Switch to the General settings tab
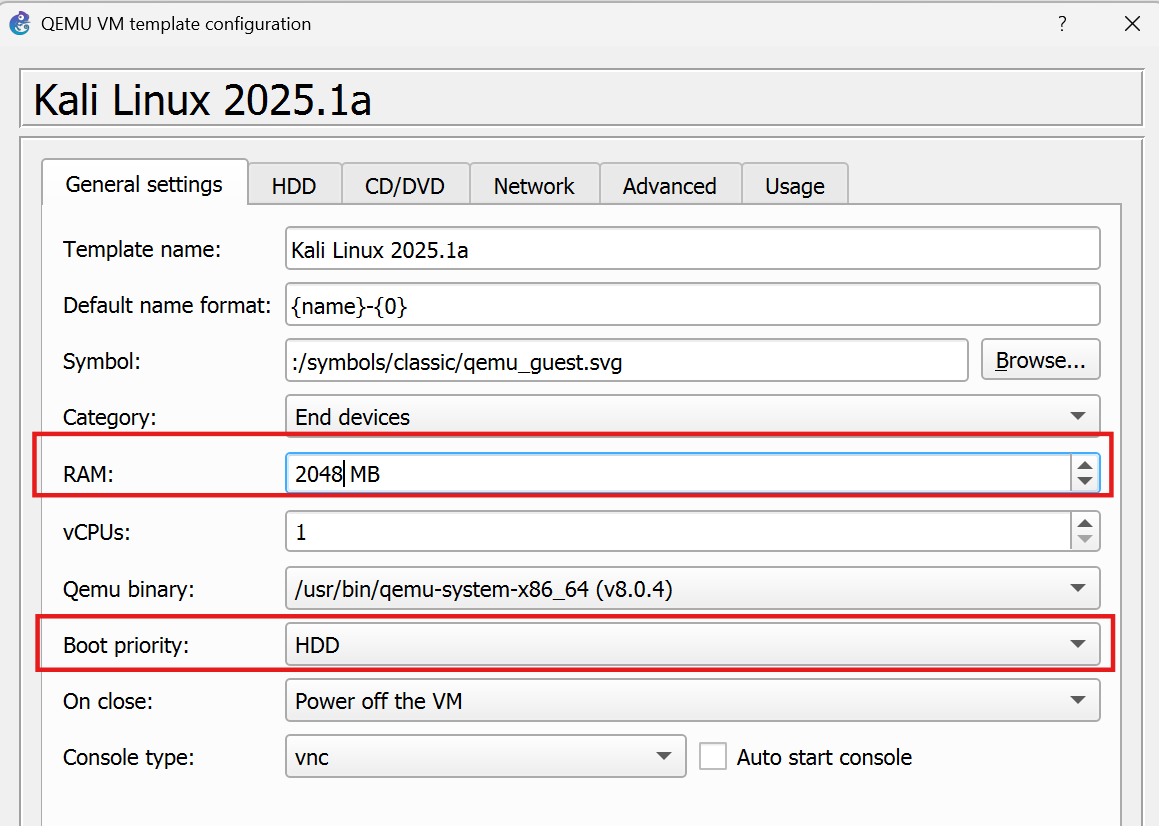Screen dimensions: 1159x826 pos(144,183)
